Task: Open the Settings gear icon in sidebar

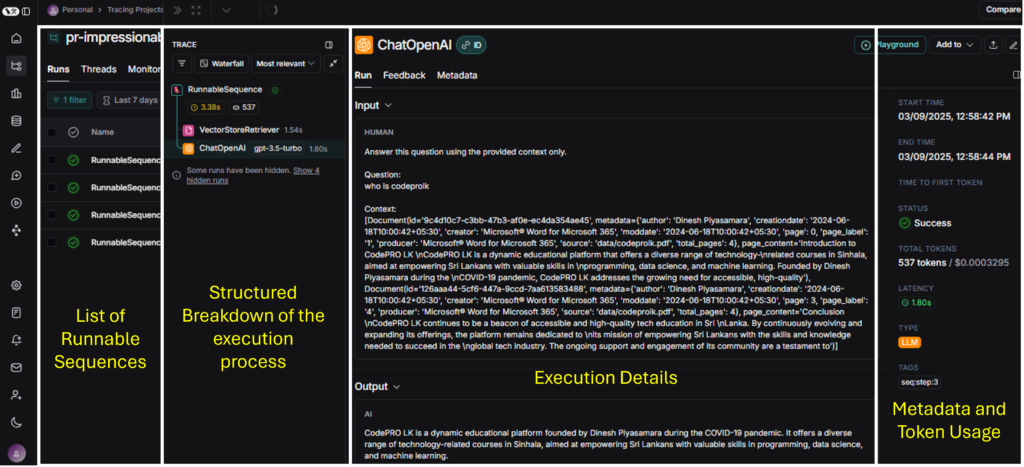Action: click(x=16, y=285)
